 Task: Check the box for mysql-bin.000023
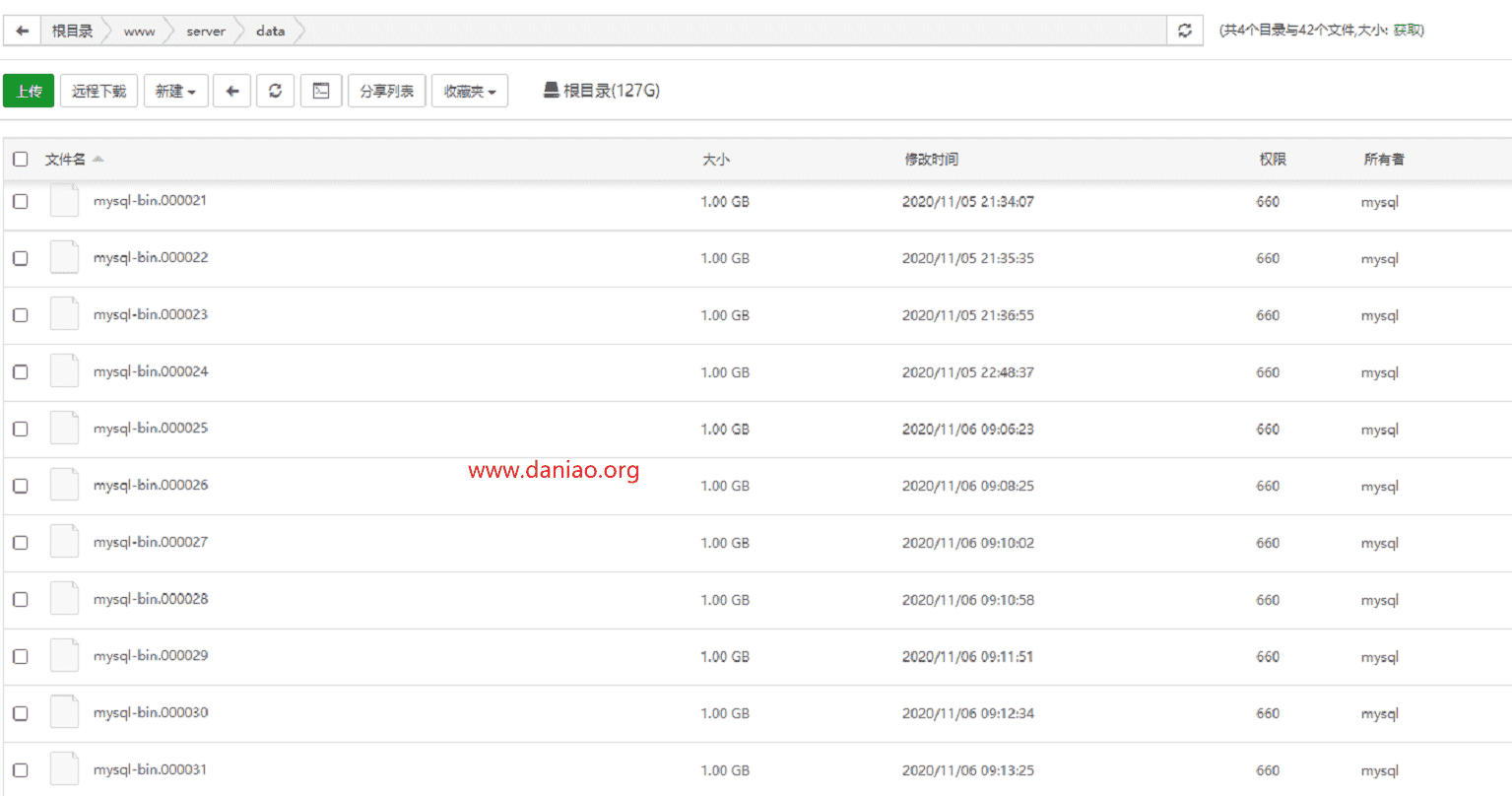coord(21,315)
